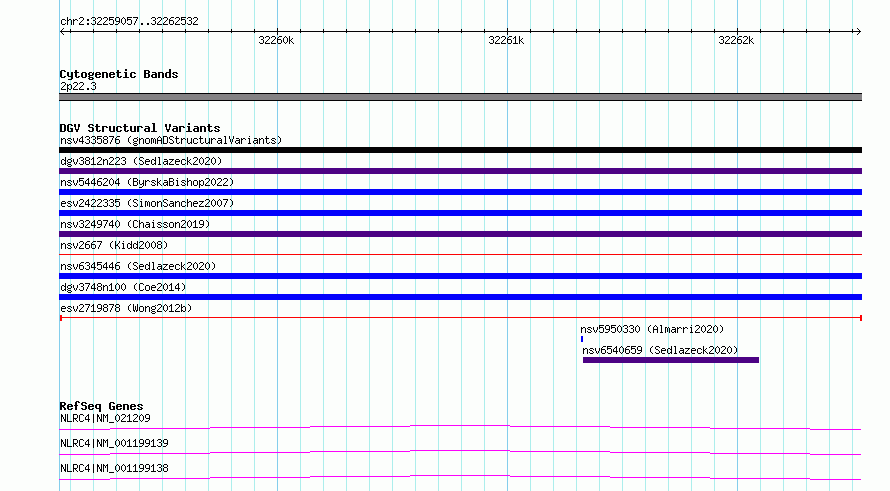Screen dimensions: 890x491
Task: Click the nsv3249740 (Chaisson2019) label
Action: click(x=135, y=224)
